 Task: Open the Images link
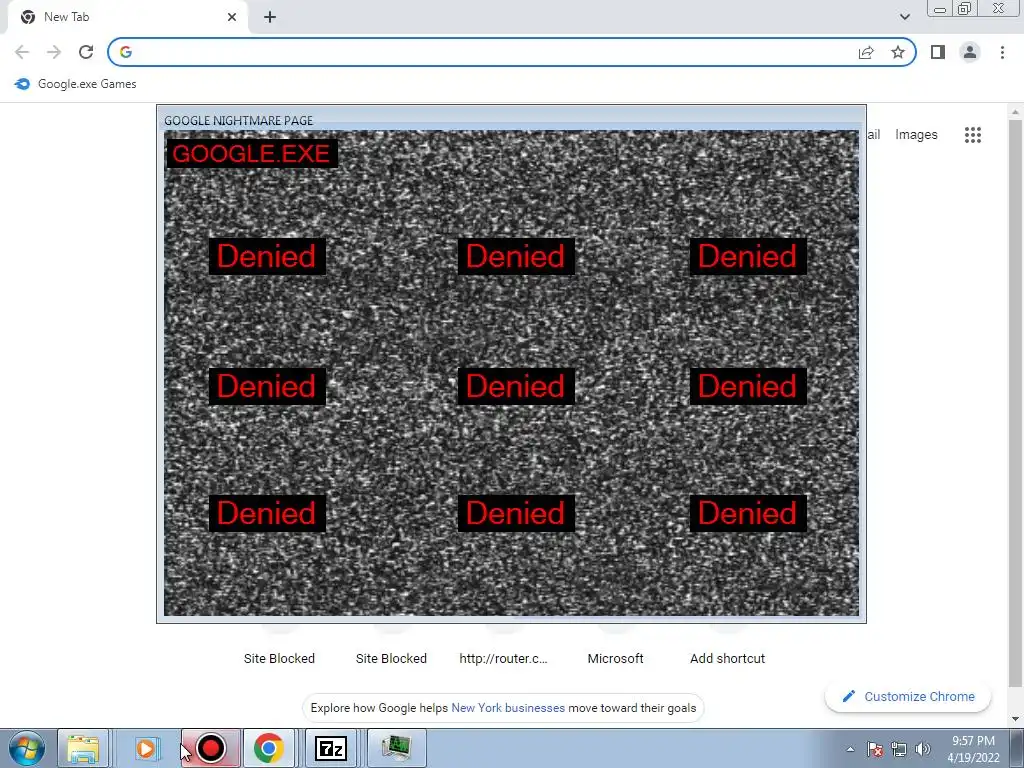point(916,135)
